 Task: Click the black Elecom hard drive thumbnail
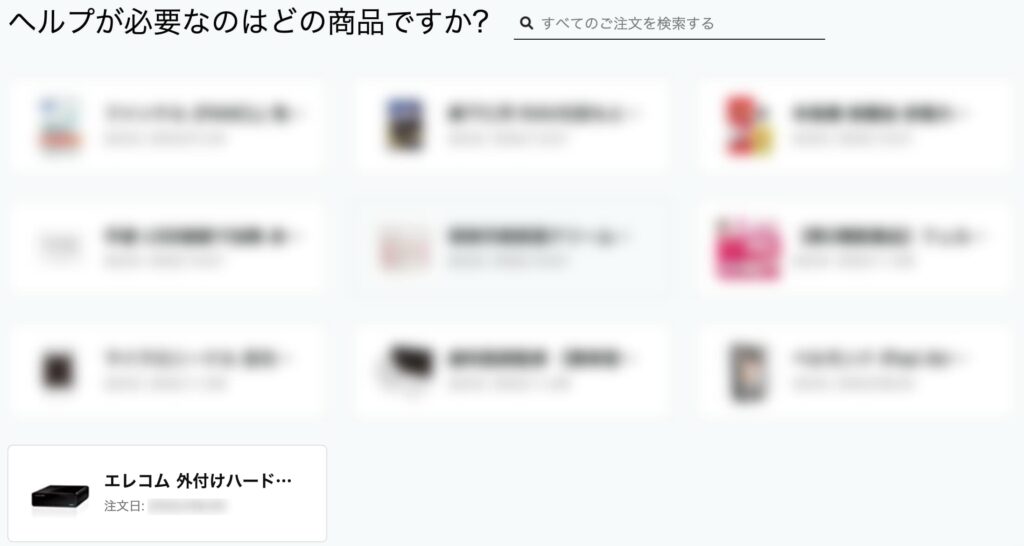coord(60,497)
